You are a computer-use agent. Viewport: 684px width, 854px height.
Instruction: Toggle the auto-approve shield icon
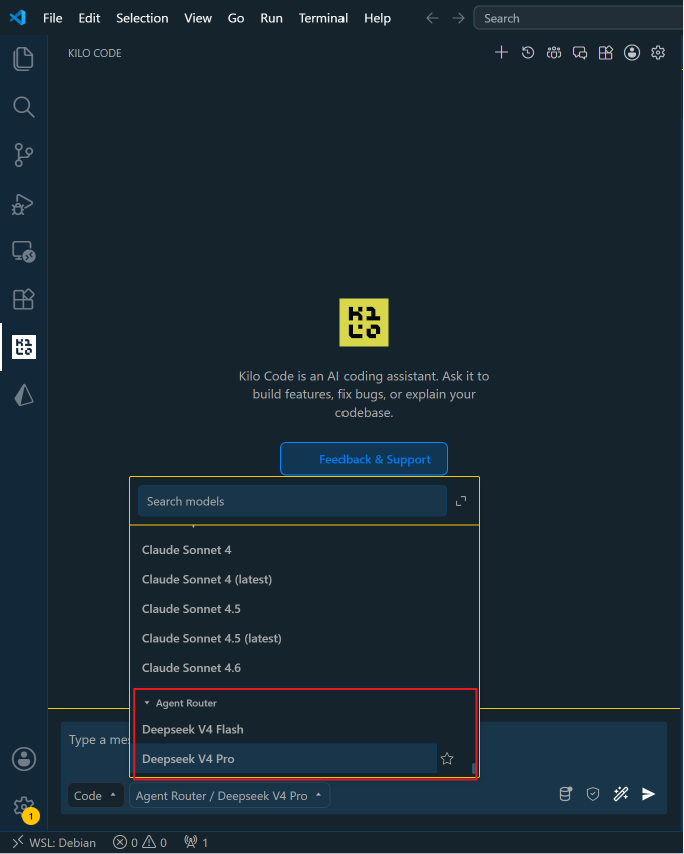click(593, 794)
